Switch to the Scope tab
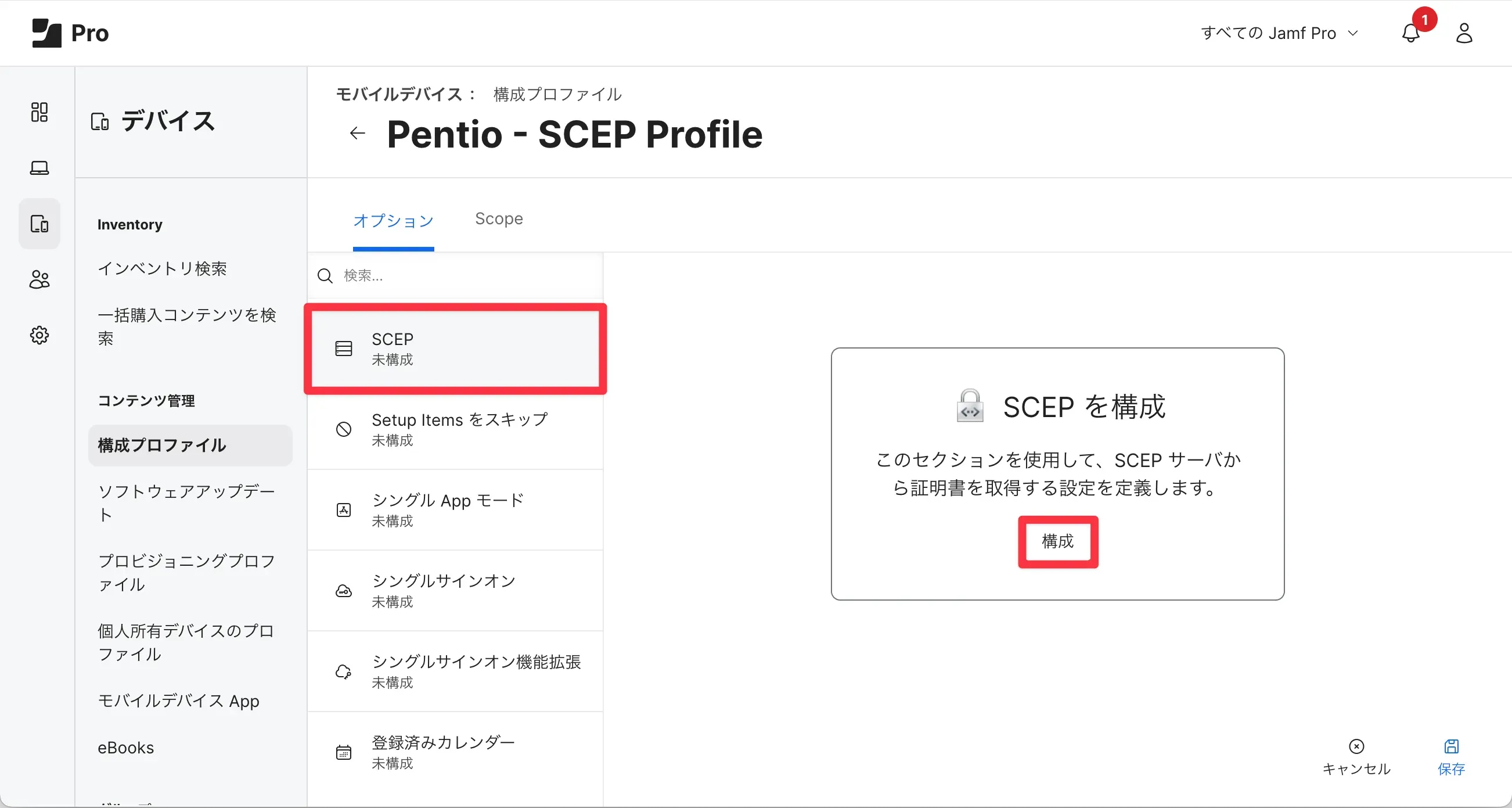Screen dimensions: 1512x808 498,218
